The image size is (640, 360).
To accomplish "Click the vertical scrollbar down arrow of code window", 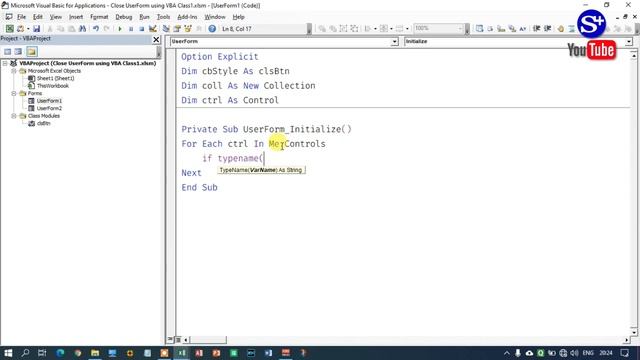I will [634, 332].
